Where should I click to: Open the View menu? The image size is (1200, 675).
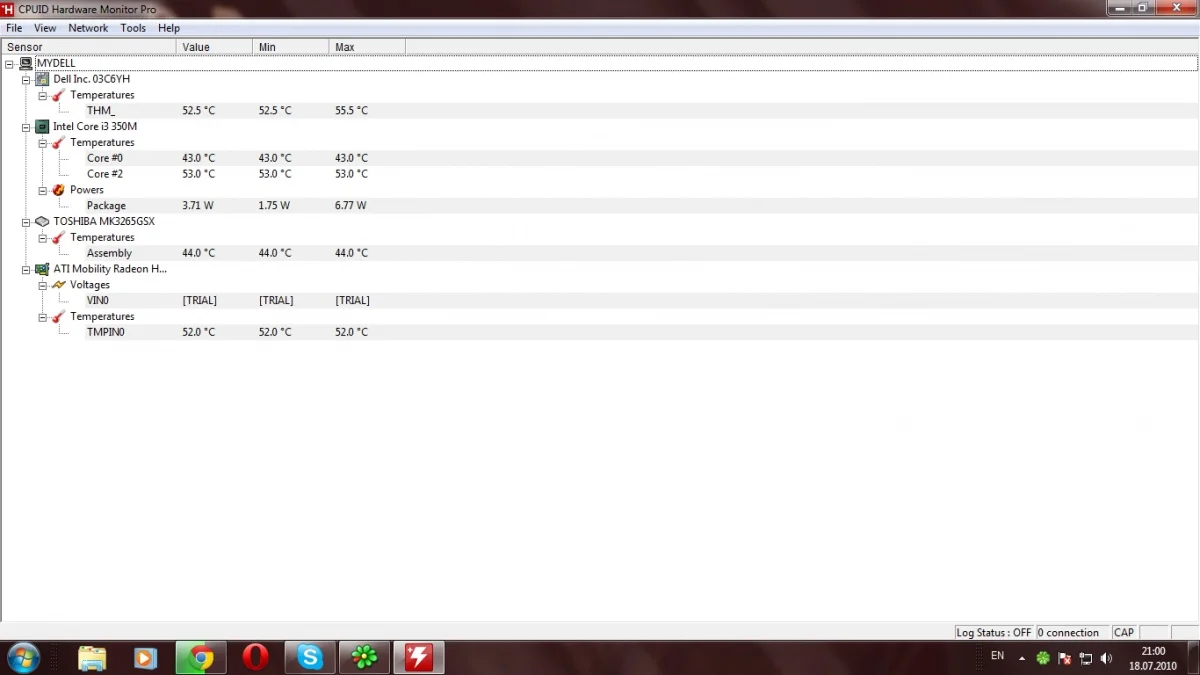click(x=45, y=28)
